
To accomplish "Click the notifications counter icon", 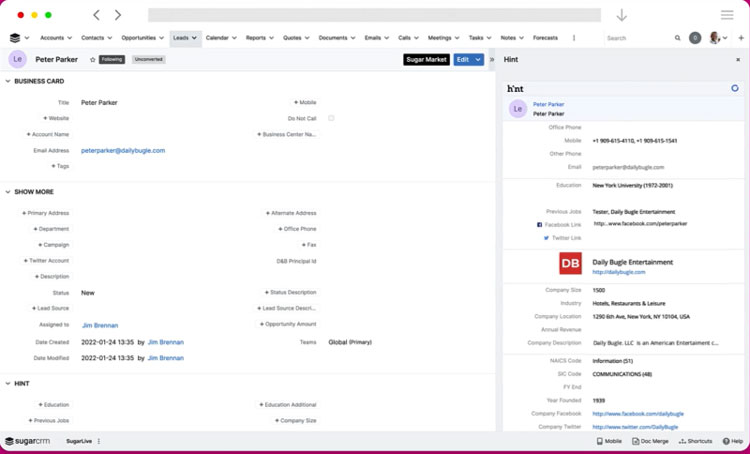I will pyautogui.click(x=695, y=38).
